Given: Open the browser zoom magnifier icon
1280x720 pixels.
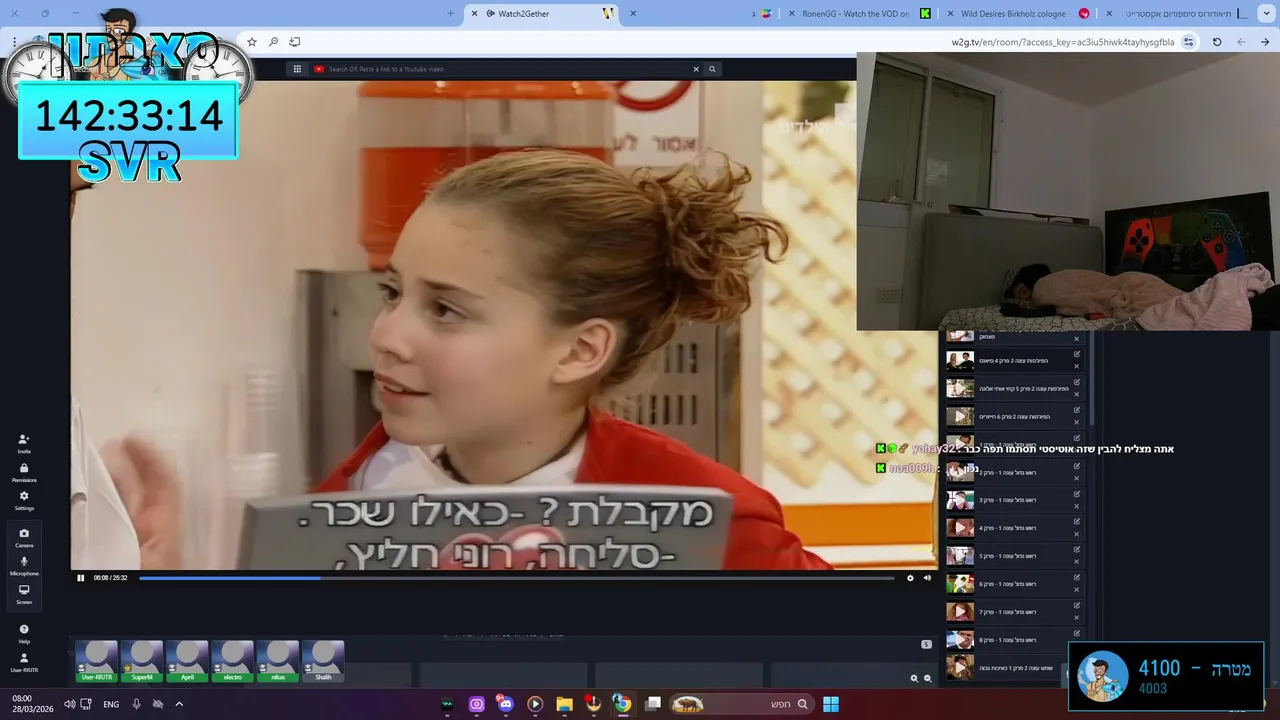Looking at the screenshot, I should click(273, 42).
